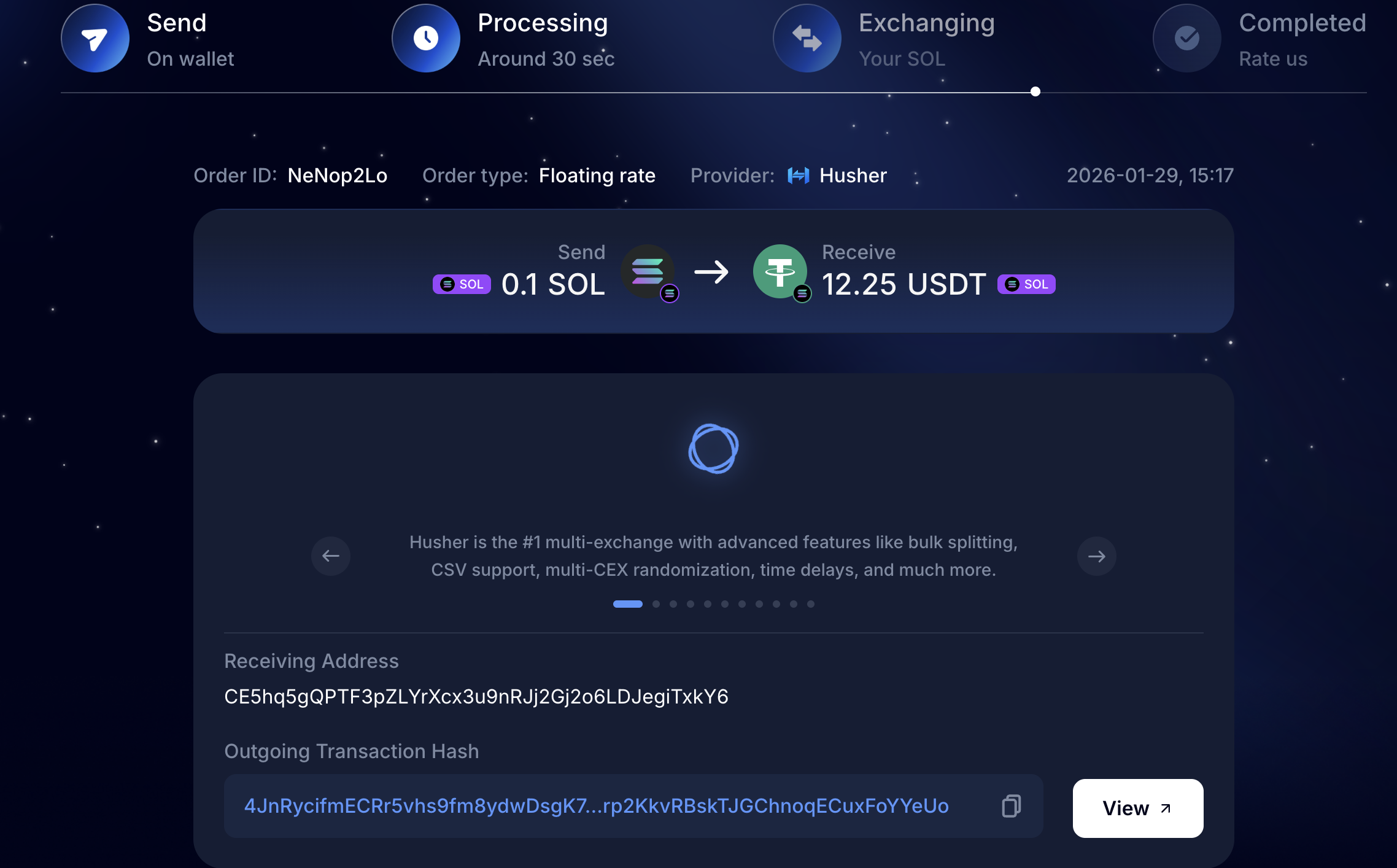Click the order ID NeNop2Lo
Screen dimensions: 1397x868
(337, 176)
